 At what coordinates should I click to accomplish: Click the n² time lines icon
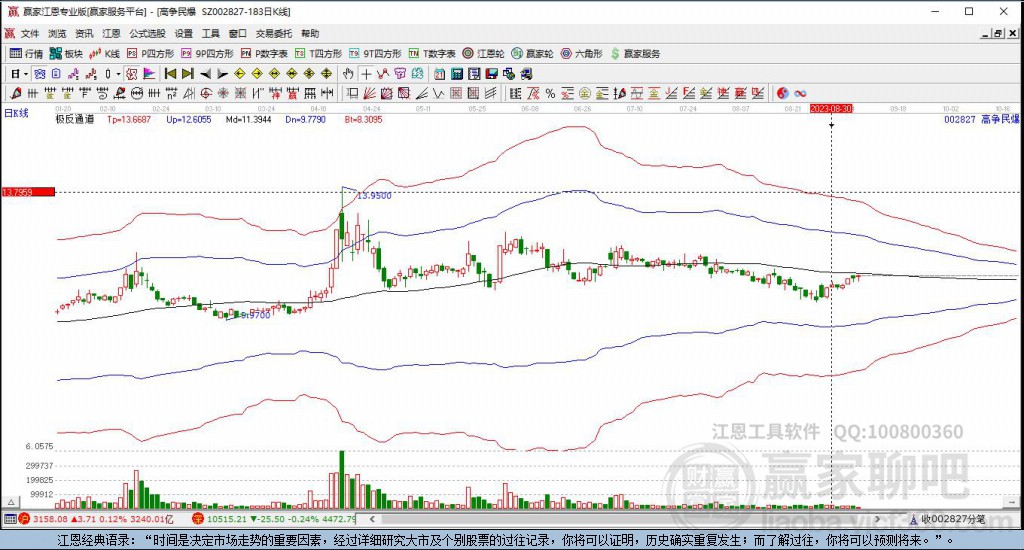[171, 93]
